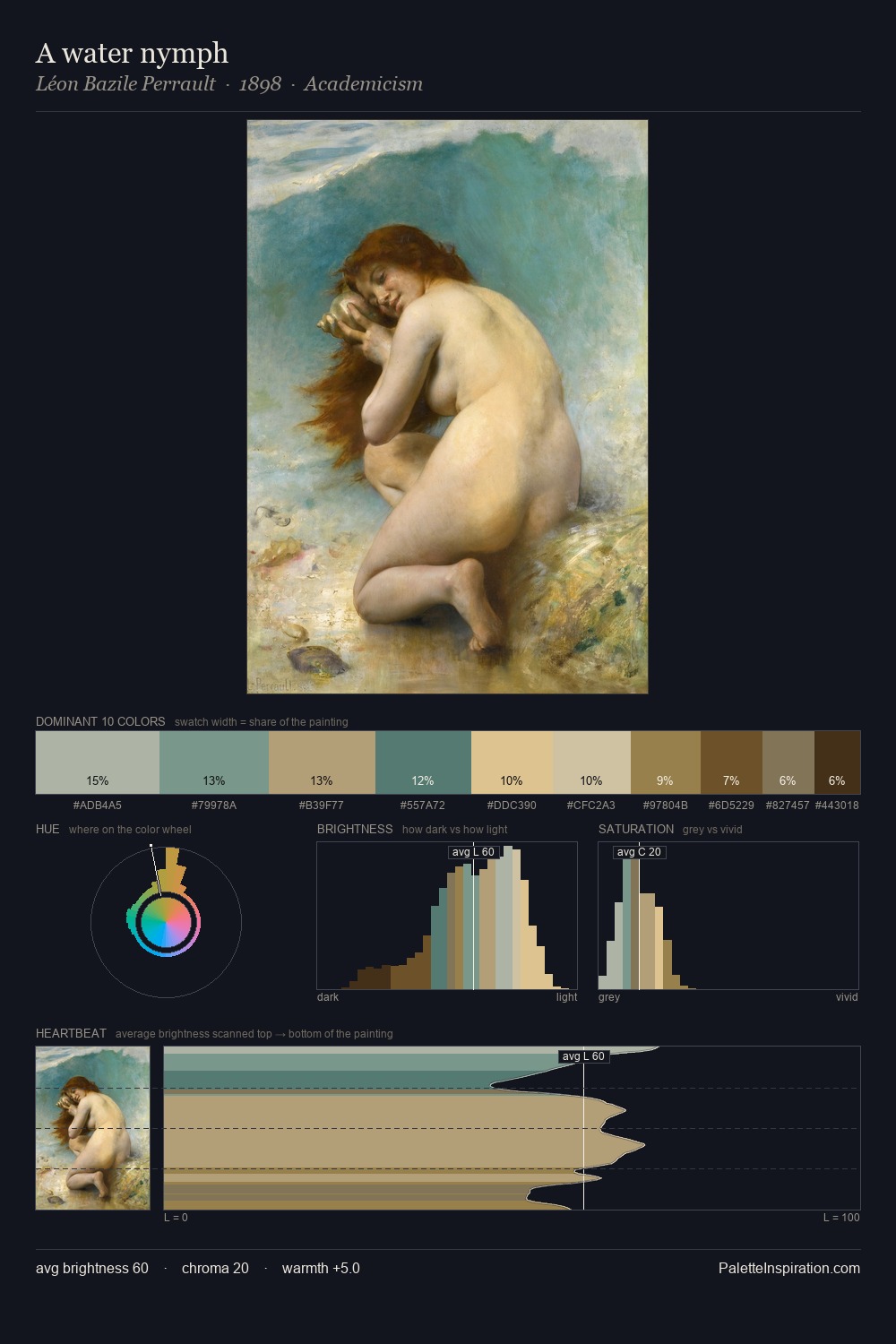
Task: Click the hex code '#DDC390'
Action: pyautogui.click(x=512, y=806)
